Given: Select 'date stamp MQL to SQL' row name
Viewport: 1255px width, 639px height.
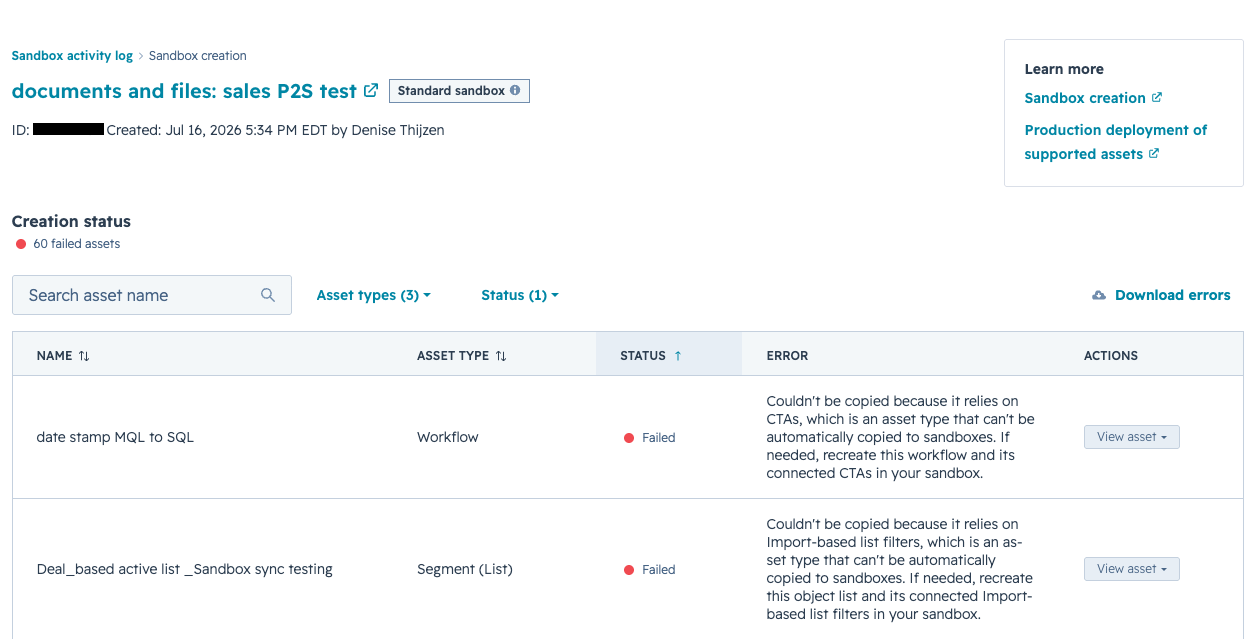Looking at the screenshot, I should point(115,437).
